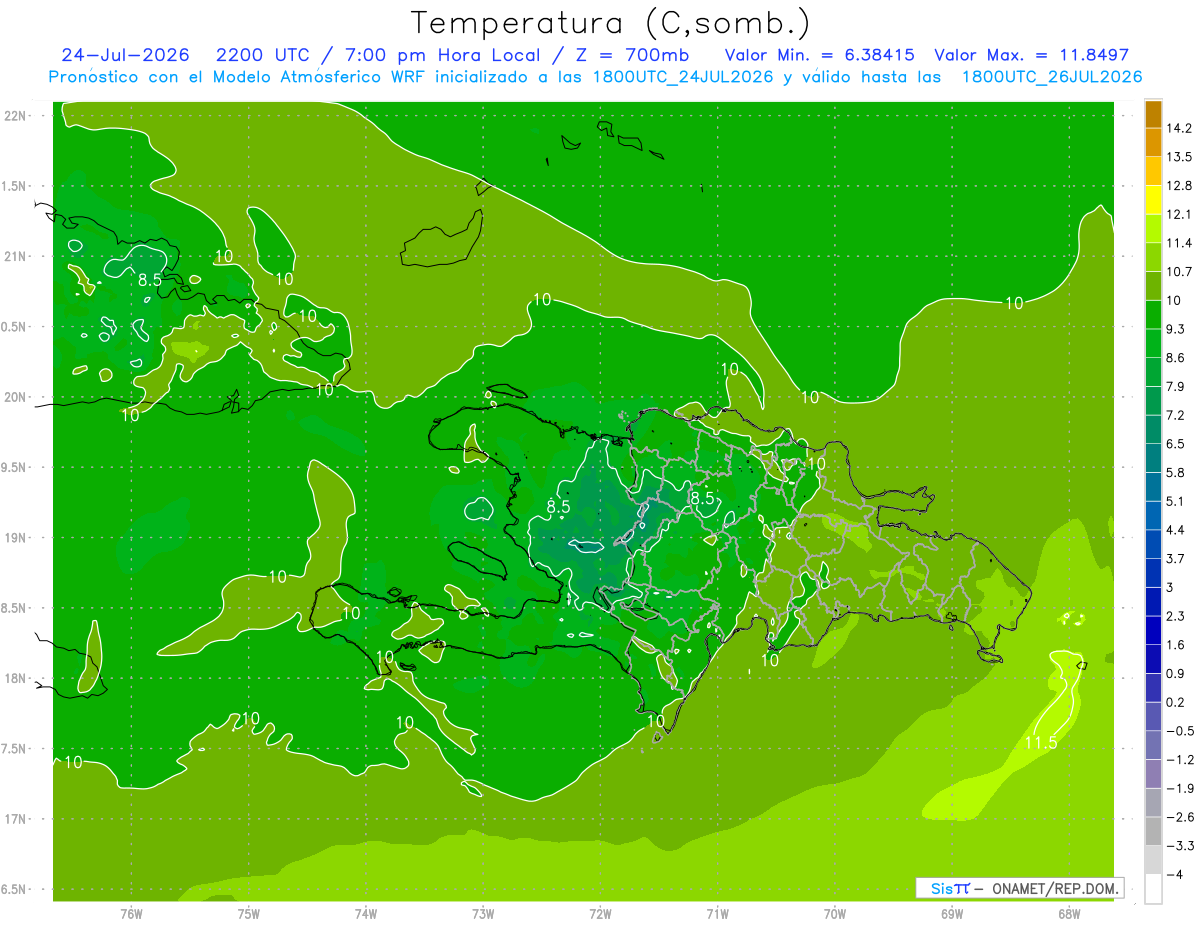Click the '9.3' colorbar value
The image size is (1200, 927).
click(x=1175, y=329)
